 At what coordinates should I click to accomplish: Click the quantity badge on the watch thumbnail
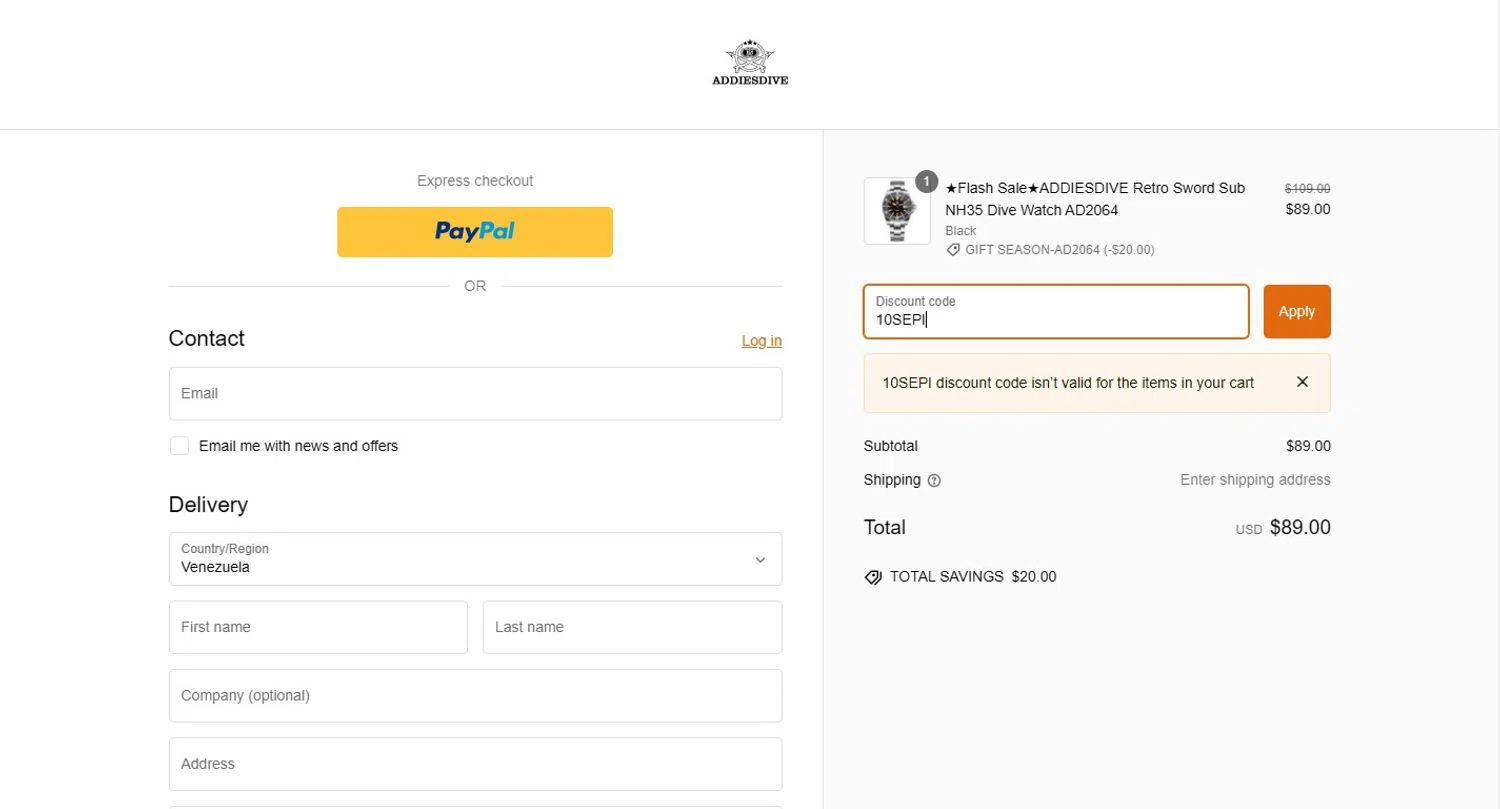[x=926, y=181]
